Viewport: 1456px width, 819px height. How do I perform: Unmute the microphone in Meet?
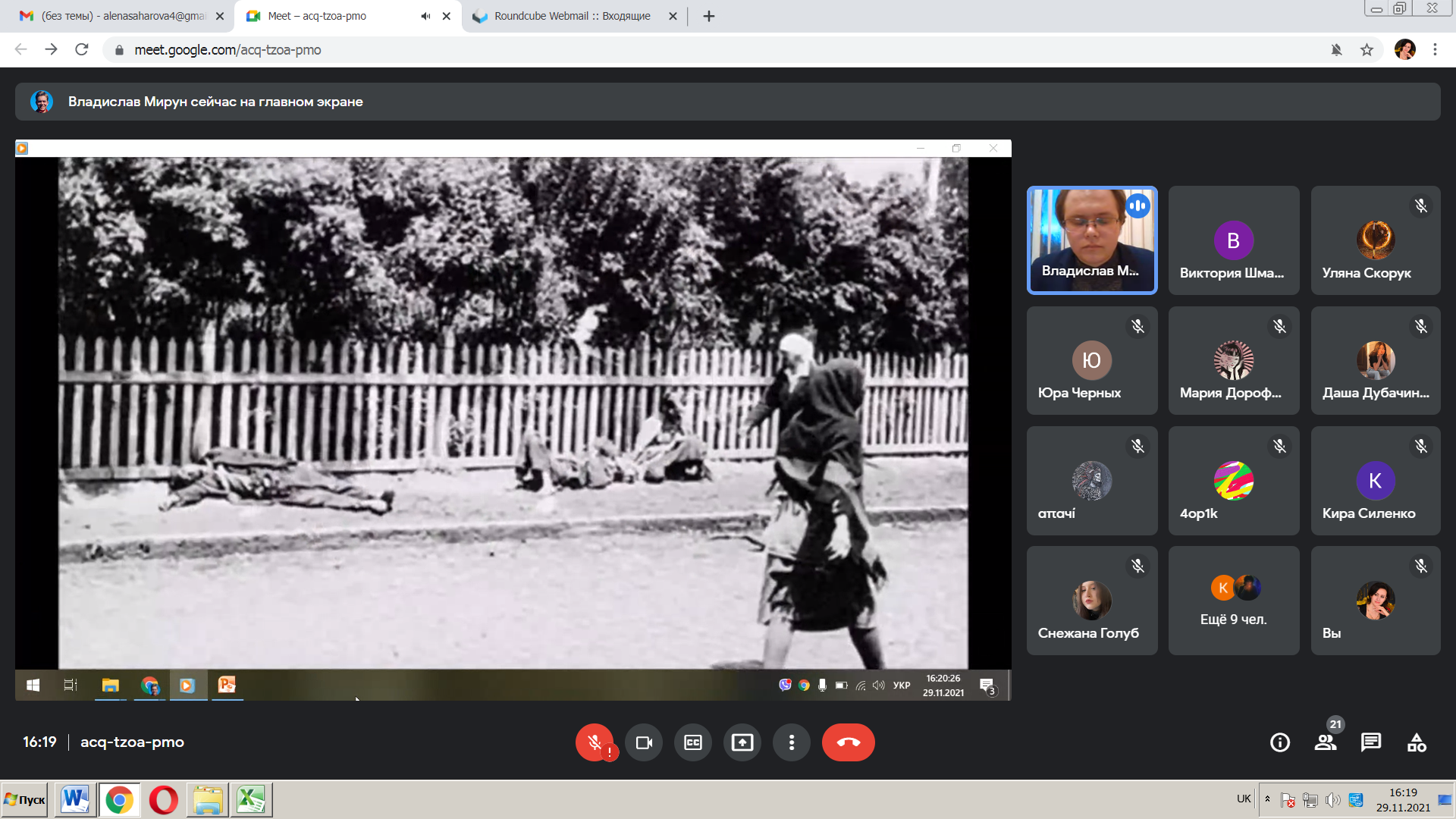(595, 742)
